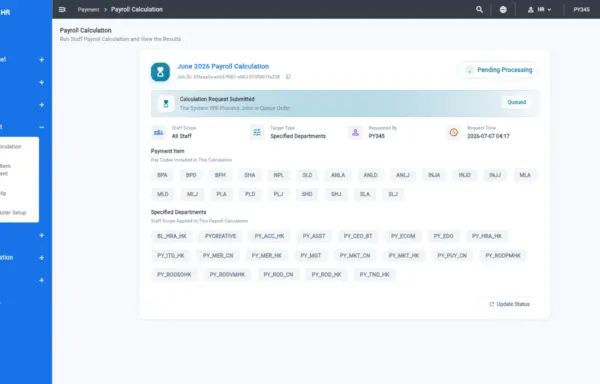Image resolution: width=600 pixels, height=384 pixels.
Task: Click the Queued badge
Action: click(517, 102)
